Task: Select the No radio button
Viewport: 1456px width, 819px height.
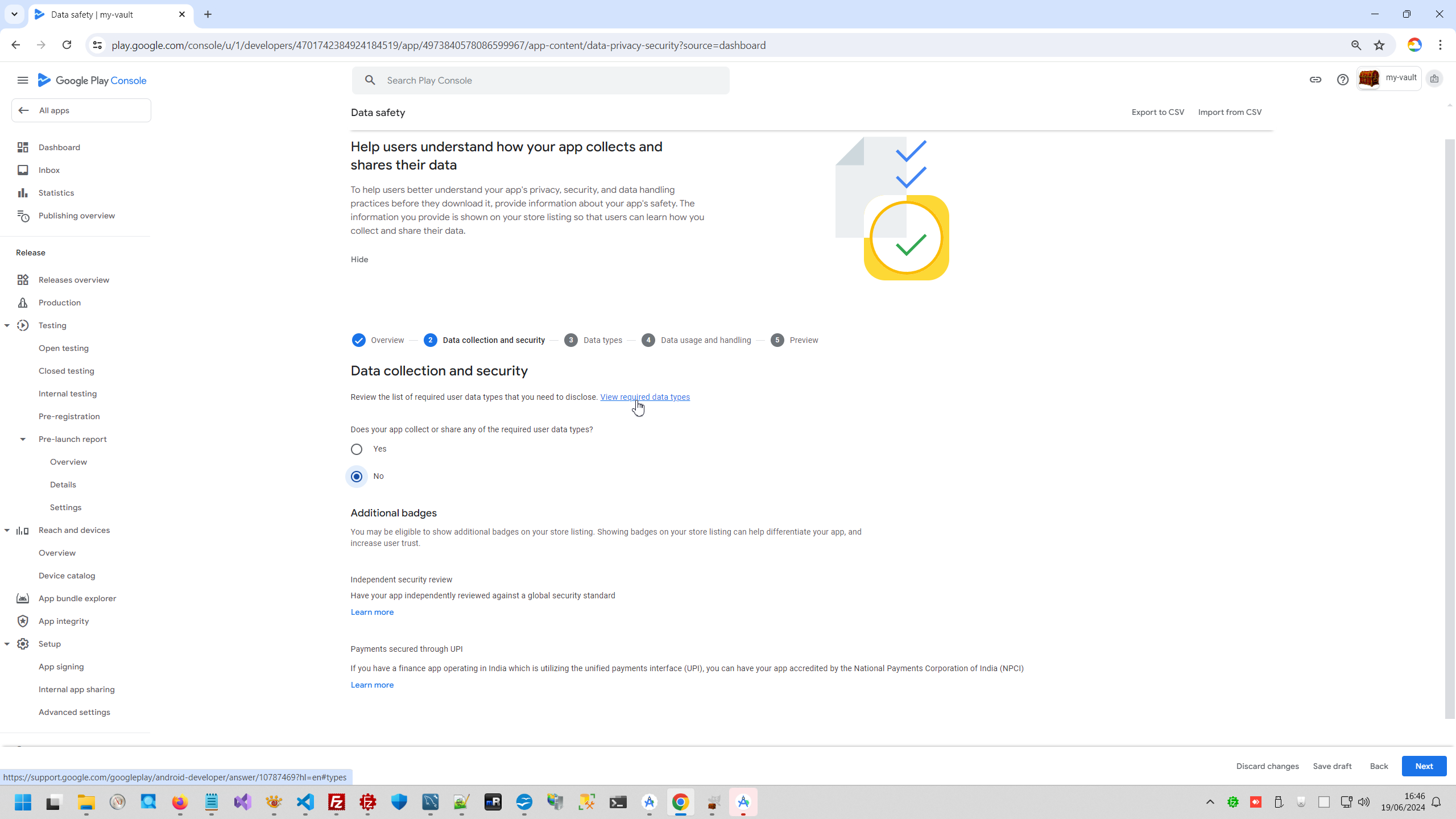Action: (357, 477)
